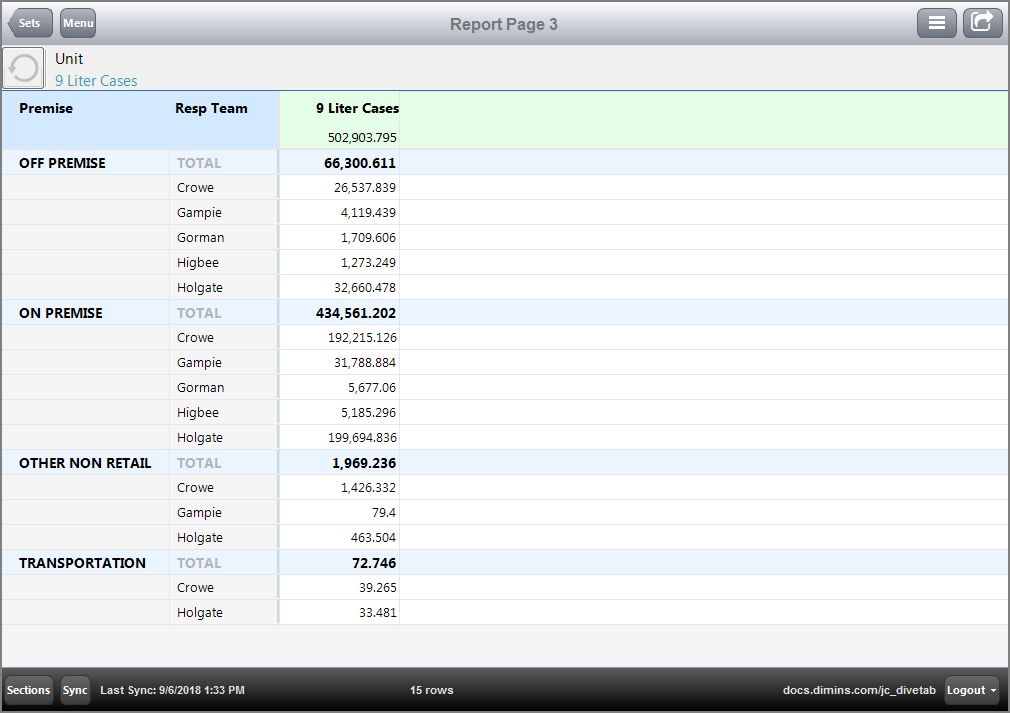The height and width of the screenshot is (713, 1010).
Task: Click the circular reset arrow icon beside Unit
Action: [23, 67]
